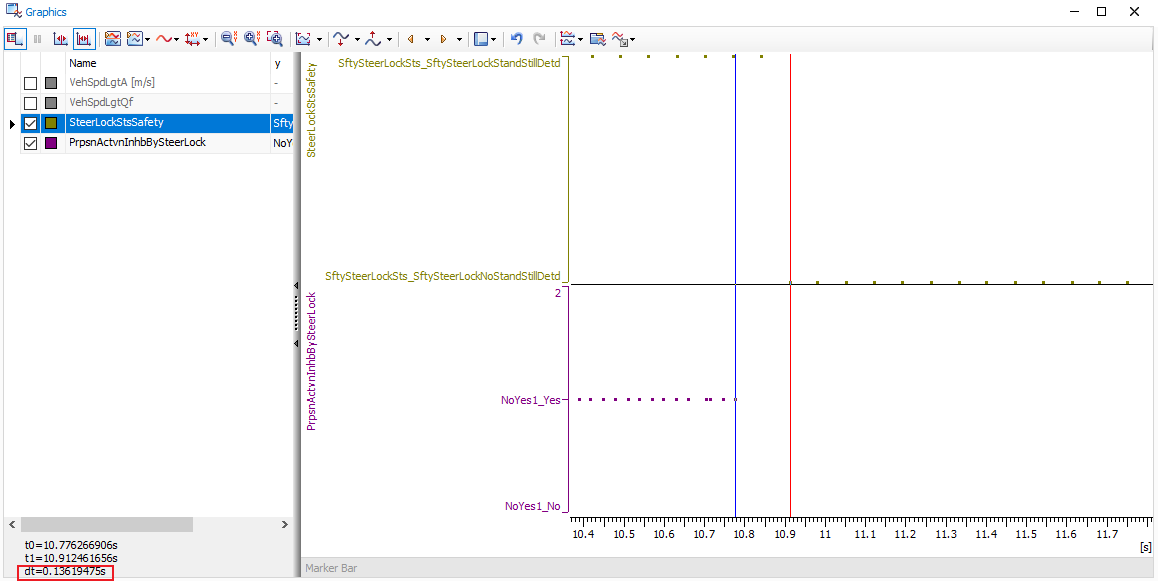Viewport: 1158px width, 581px height.
Task: Expand the window layout dropdown arrow
Action: [494, 40]
